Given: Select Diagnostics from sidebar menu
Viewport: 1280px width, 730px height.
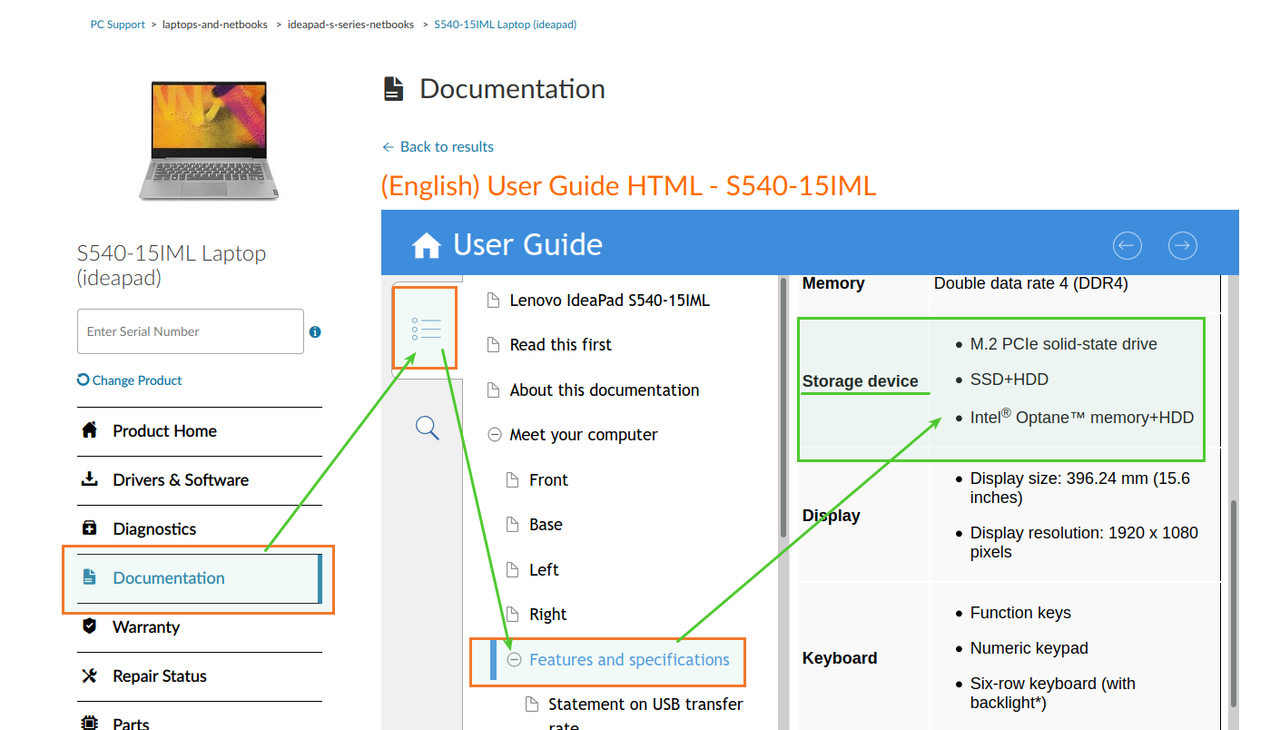Looking at the screenshot, I should pos(200,529).
